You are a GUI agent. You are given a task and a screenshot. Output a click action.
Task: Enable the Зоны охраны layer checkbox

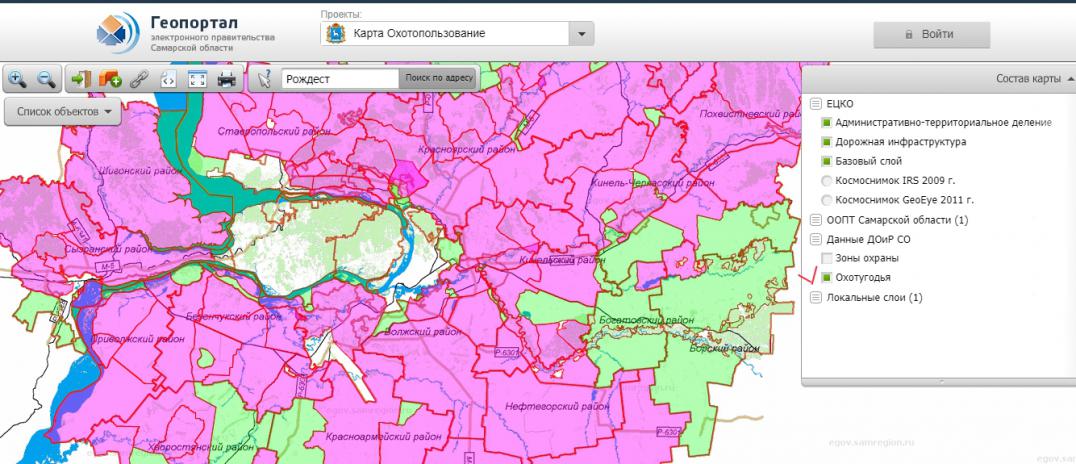[x=828, y=258]
